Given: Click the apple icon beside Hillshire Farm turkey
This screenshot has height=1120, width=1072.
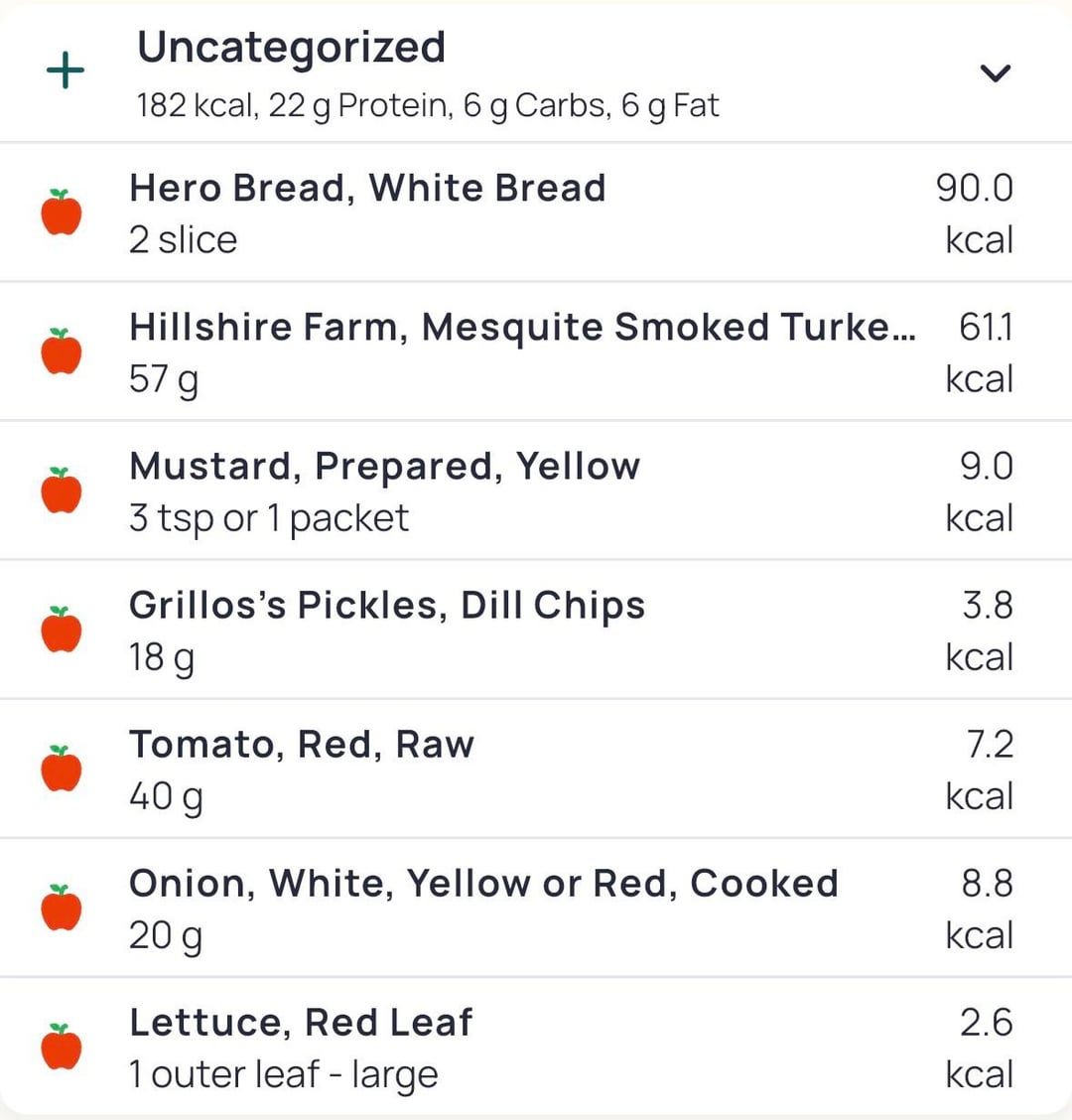Looking at the screenshot, I should [x=62, y=351].
